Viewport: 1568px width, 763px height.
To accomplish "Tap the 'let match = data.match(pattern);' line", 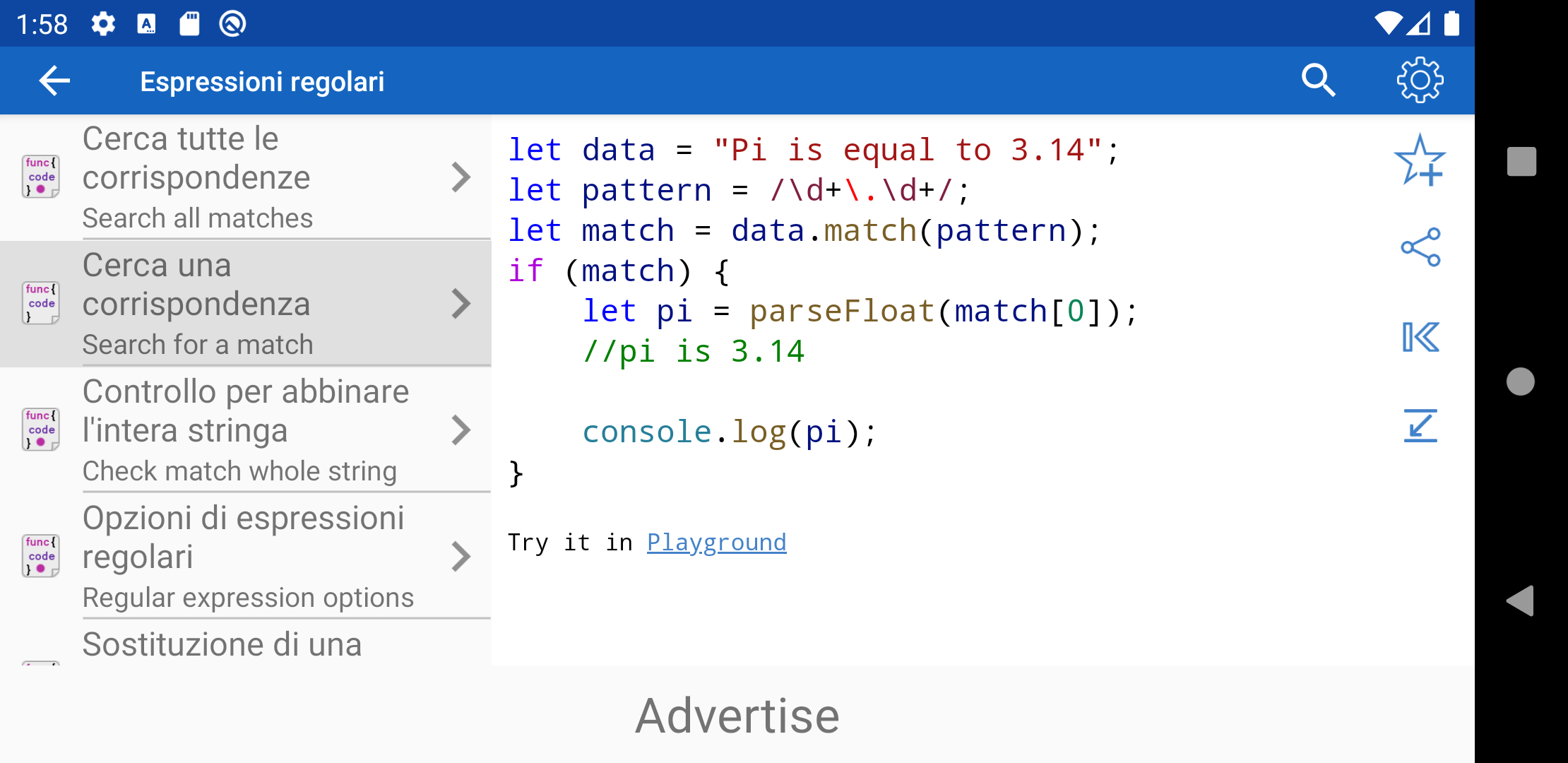I will coord(804,230).
